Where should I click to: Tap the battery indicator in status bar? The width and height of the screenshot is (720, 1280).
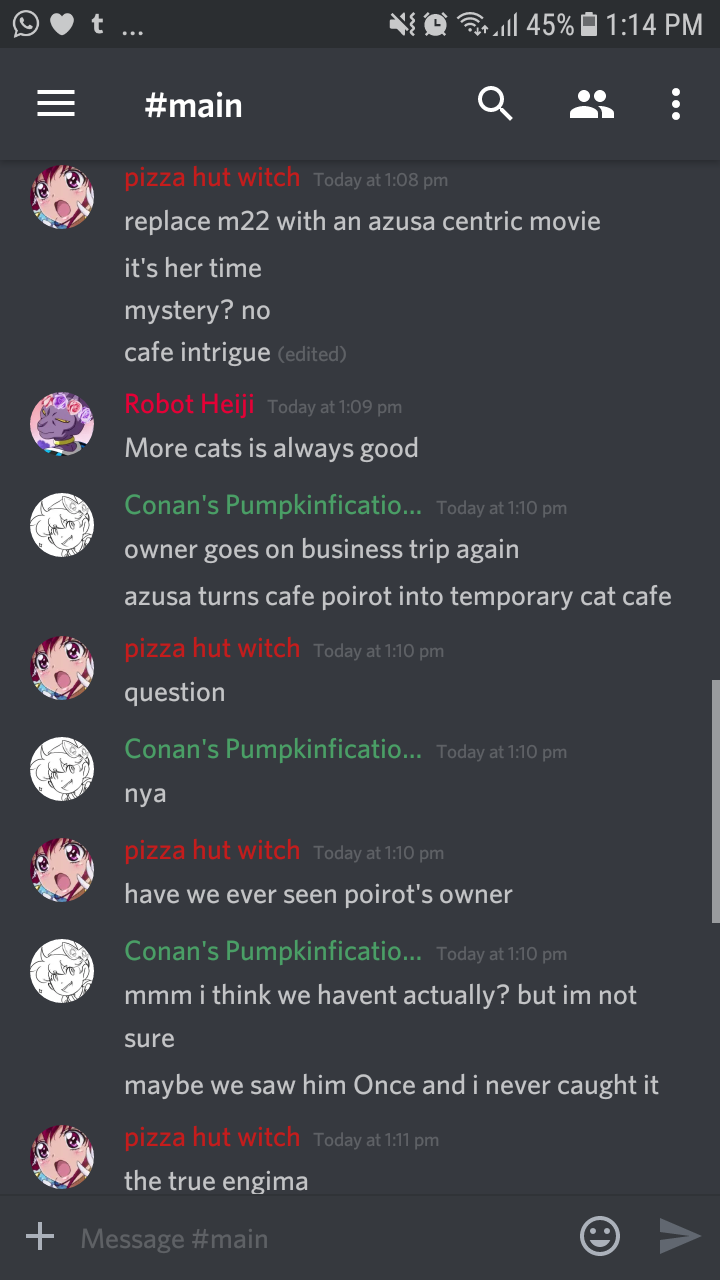click(590, 24)
